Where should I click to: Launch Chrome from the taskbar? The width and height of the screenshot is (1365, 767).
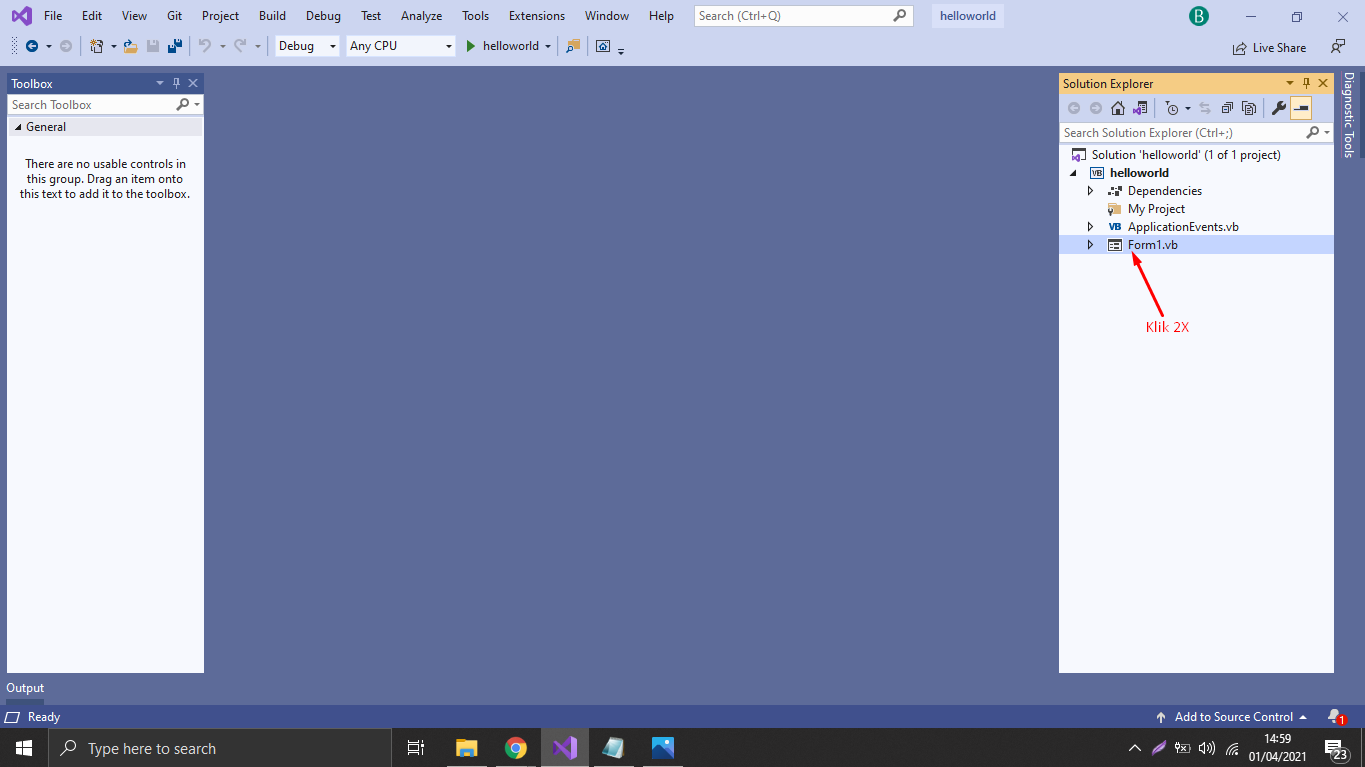pos(516,747)
